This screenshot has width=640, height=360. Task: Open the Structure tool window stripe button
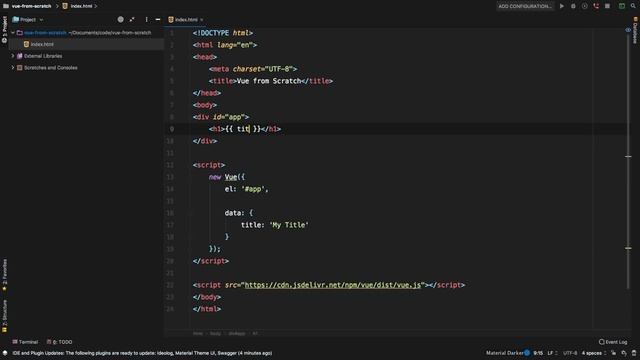(4, 316)
